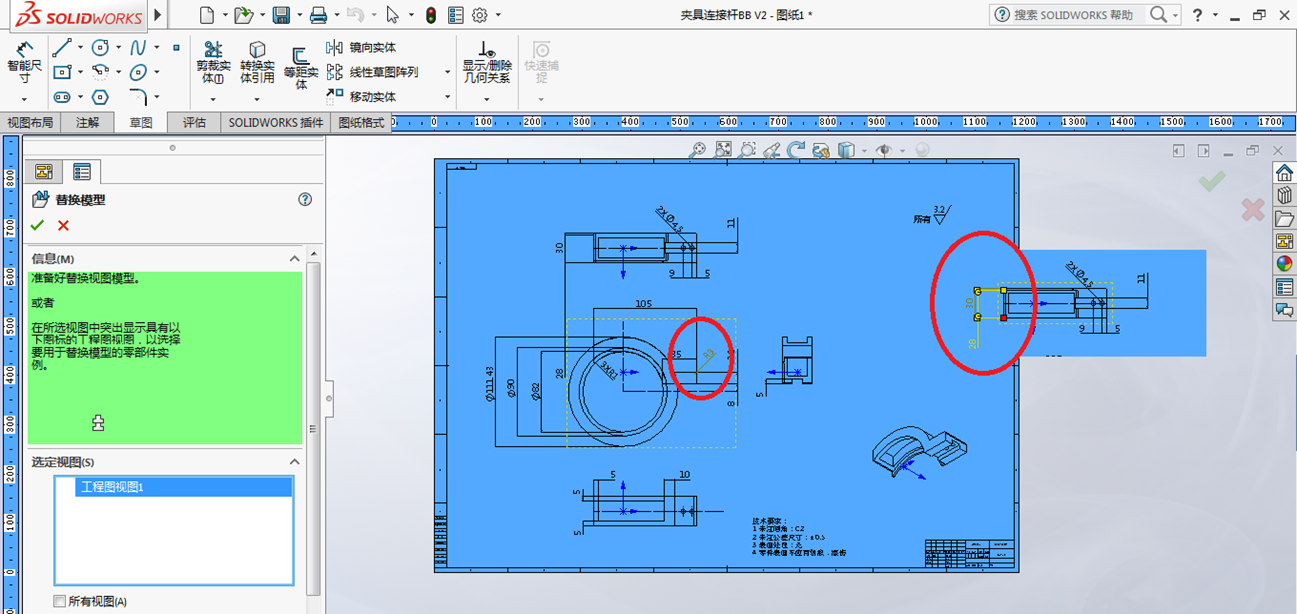Switch to the SOLIDWORKS 插件 tab
The width and height of the screenshot is (1297, 614).
point(276,123)
